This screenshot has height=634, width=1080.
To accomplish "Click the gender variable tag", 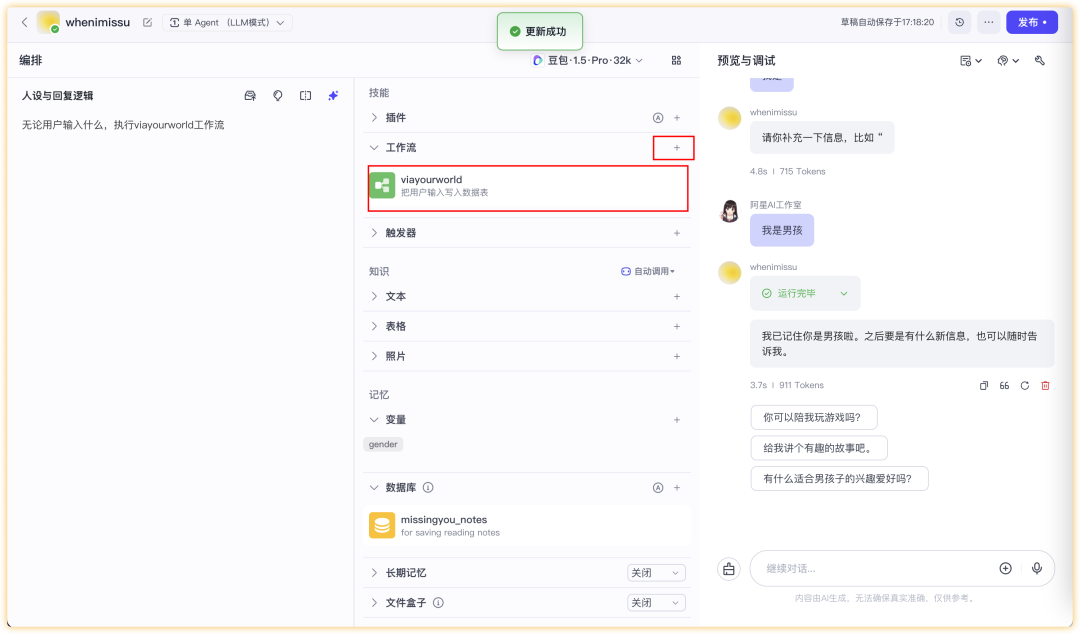I will pyautogui.click(x=383, y=444).
